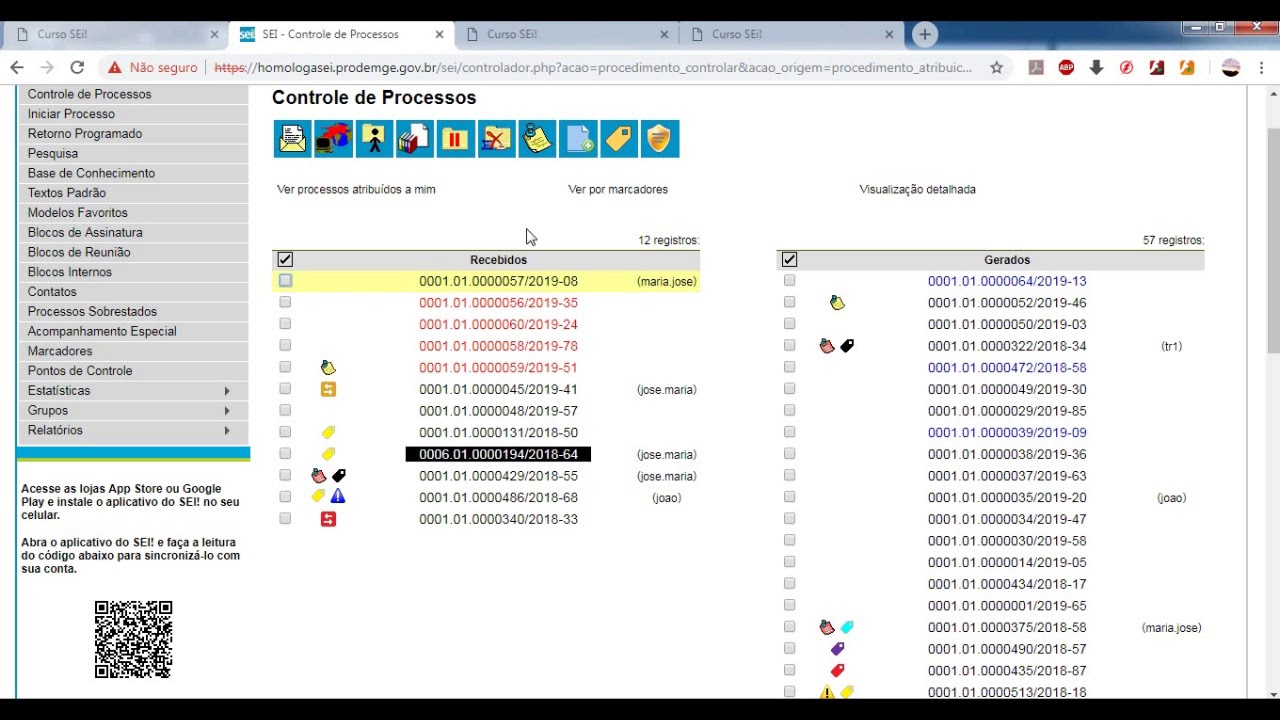This screenshot has width=1280, height=720.
Task: Check the box for process 0001.01.0000056/2019-35
Action: 285,302
